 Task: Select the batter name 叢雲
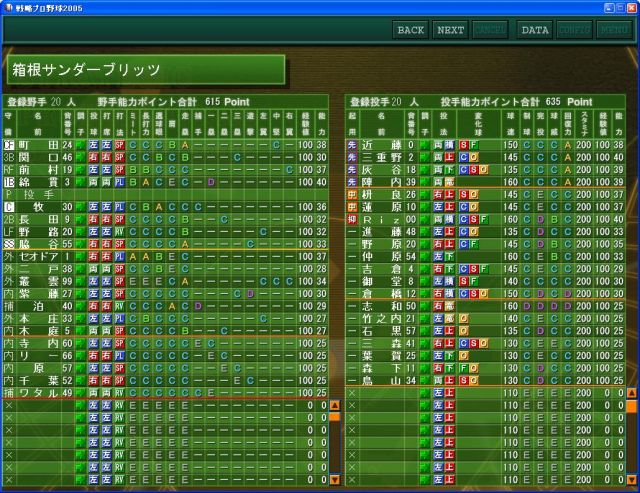tap(39, 282)
